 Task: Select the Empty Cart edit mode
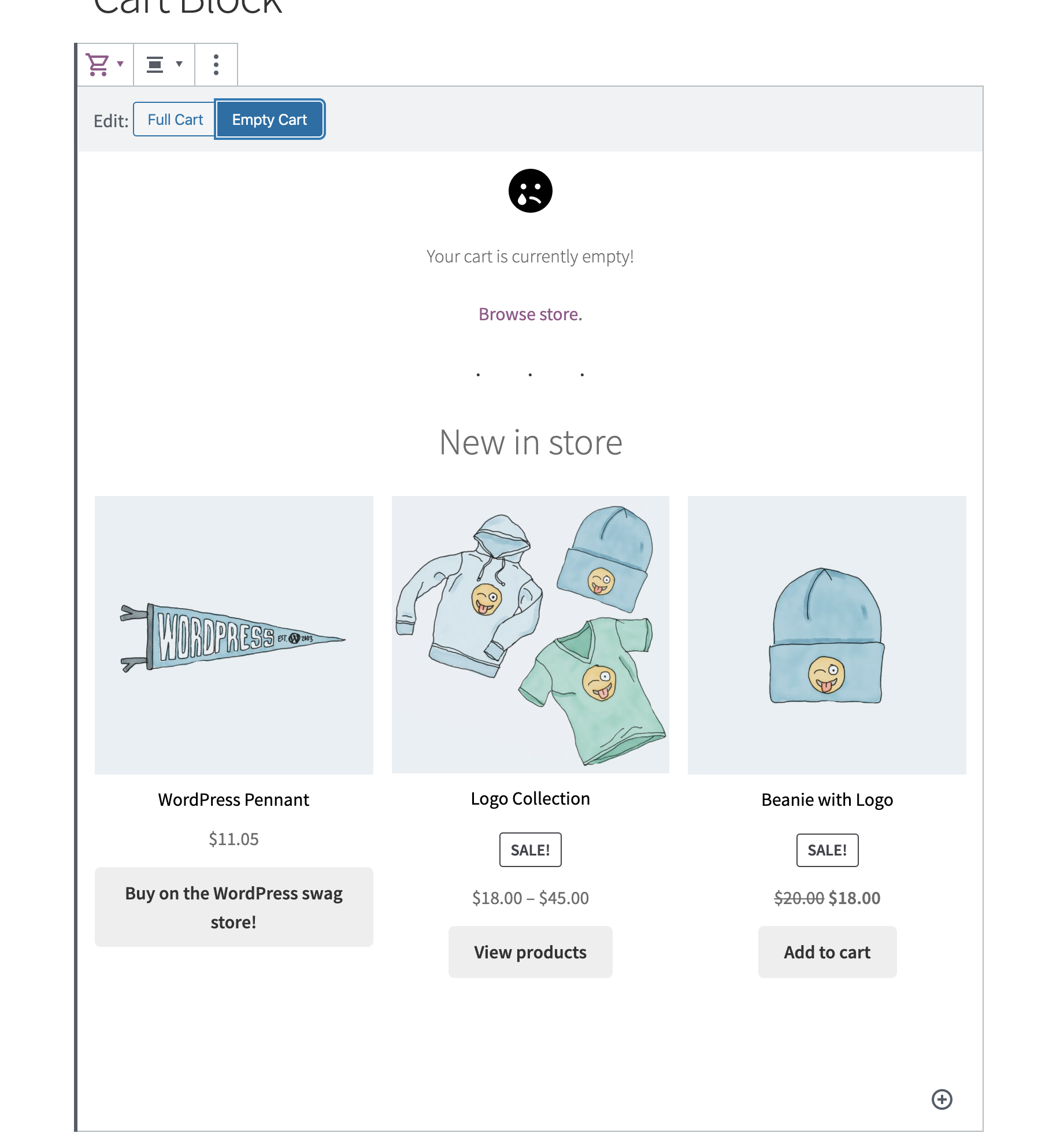pyautogui.click(x=269, y=119)
